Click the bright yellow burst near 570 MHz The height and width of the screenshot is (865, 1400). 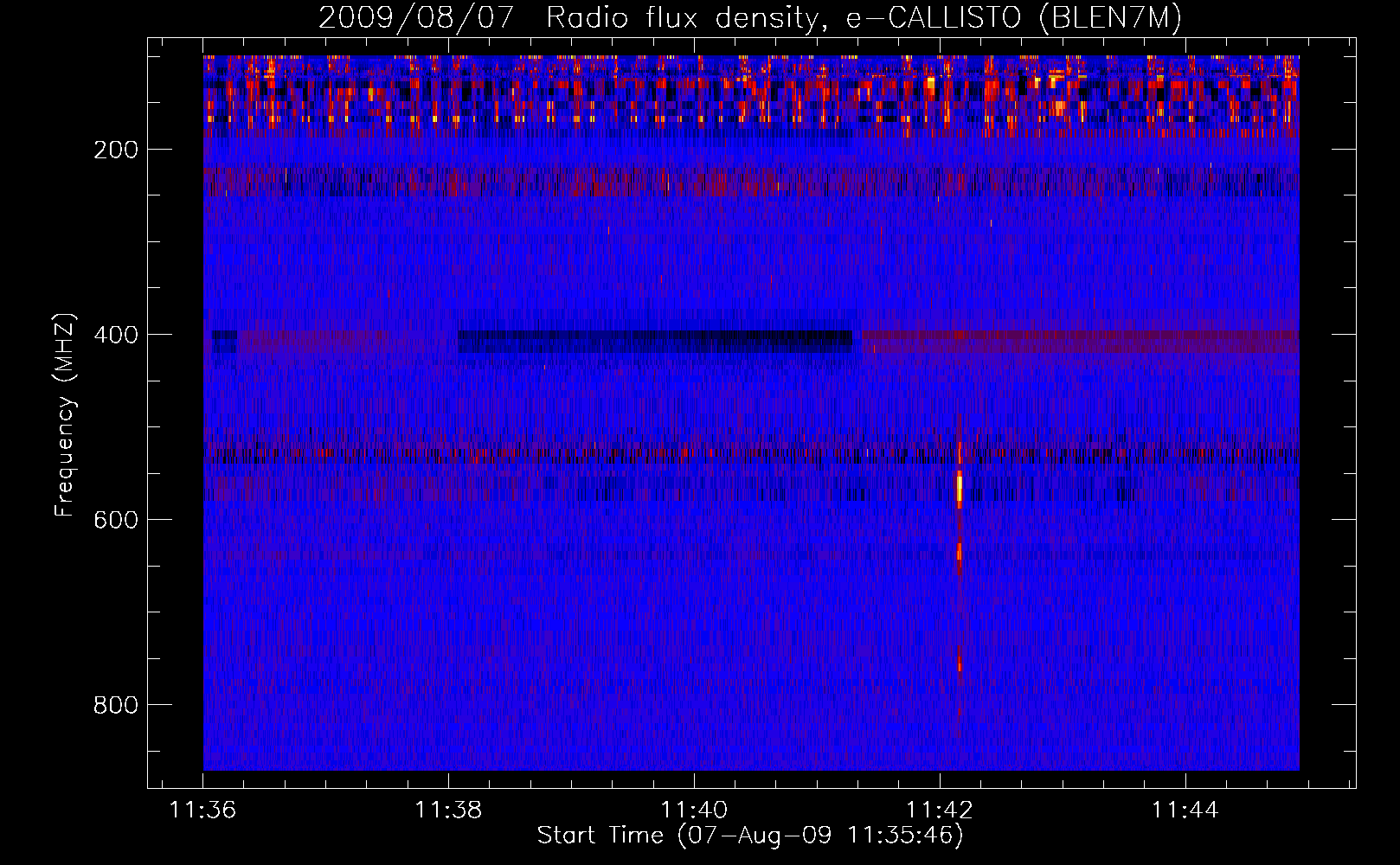pos(960,489)
